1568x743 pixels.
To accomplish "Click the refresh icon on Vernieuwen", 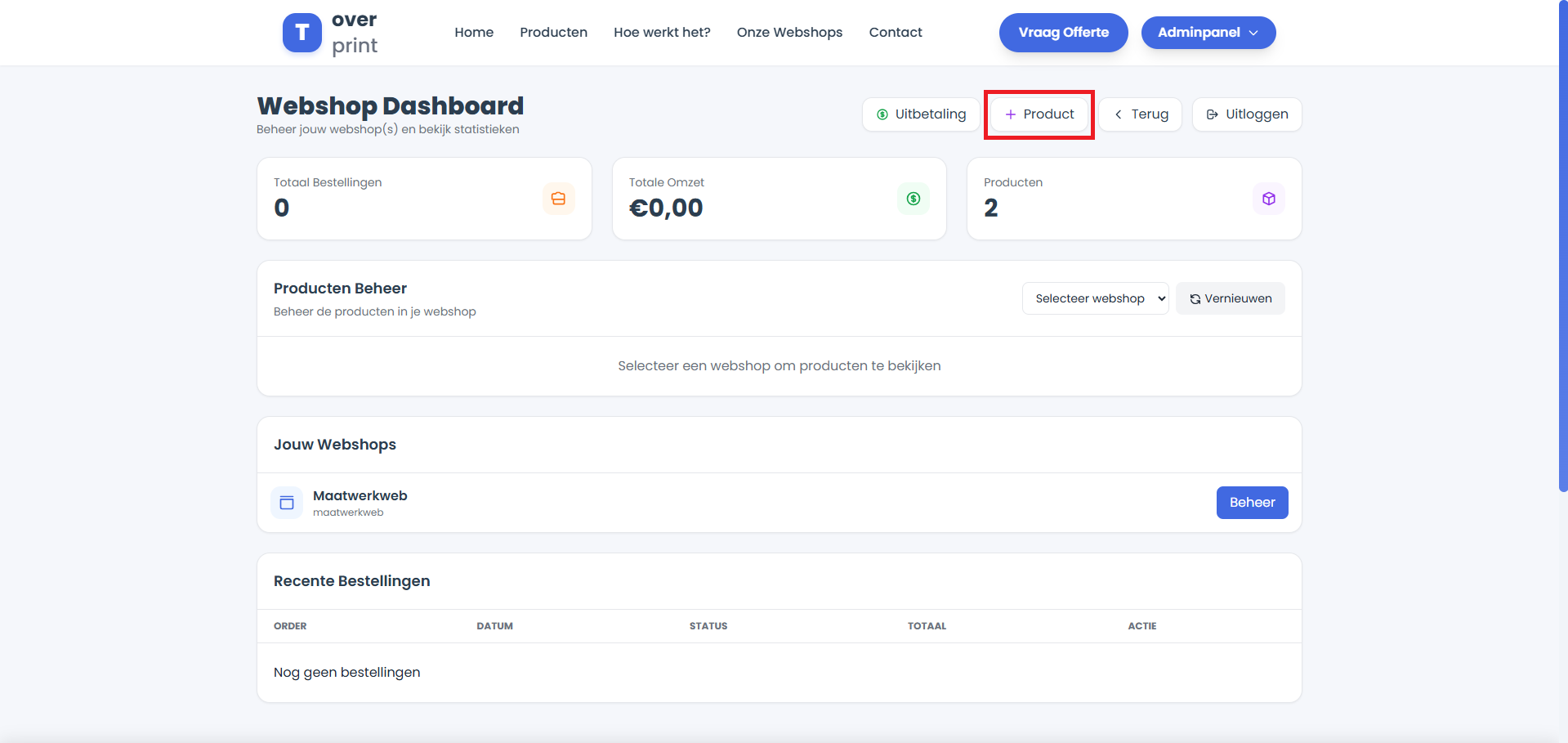I will coord(1195,299).
